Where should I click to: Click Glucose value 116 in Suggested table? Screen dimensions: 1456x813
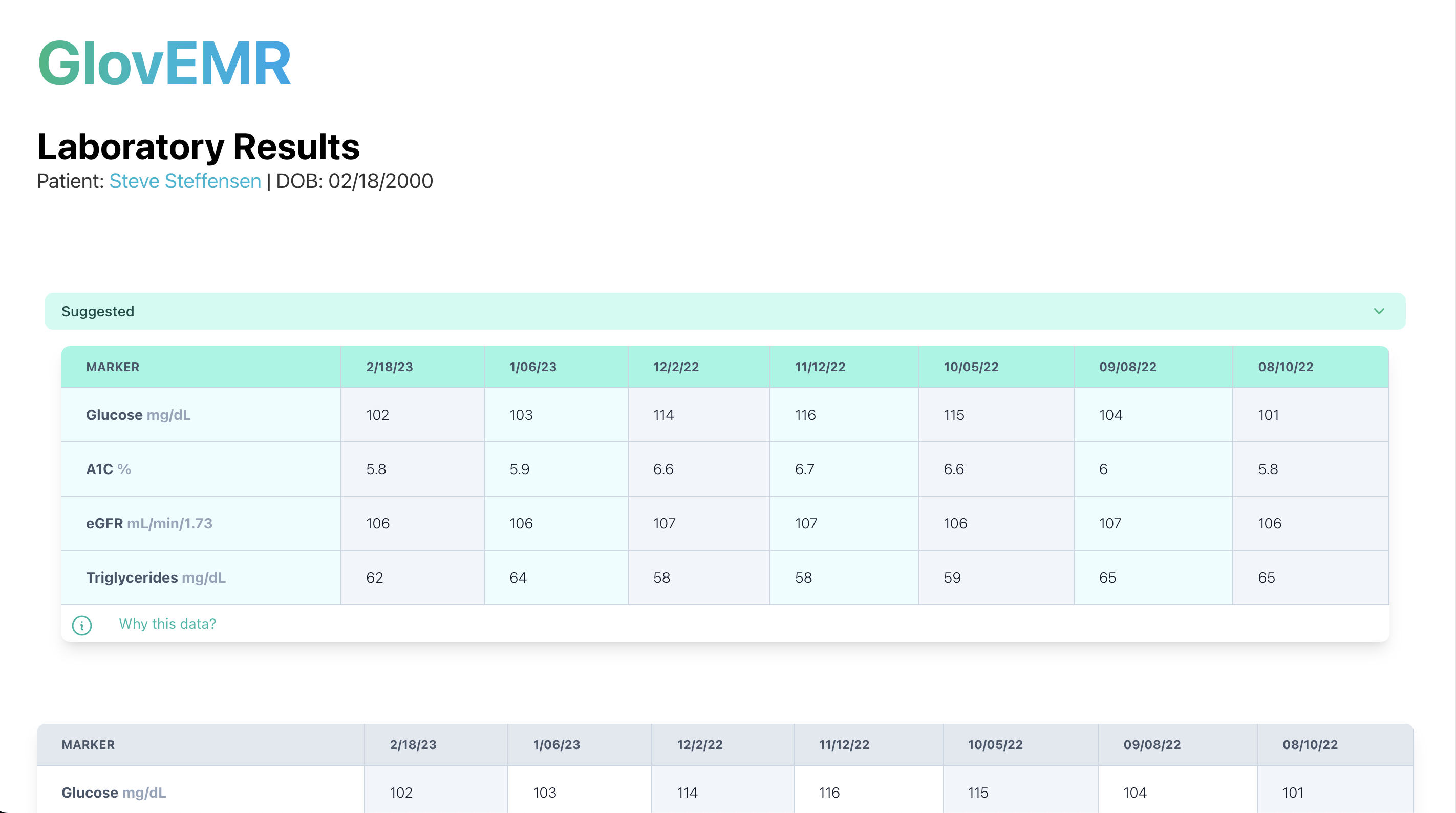805,415
